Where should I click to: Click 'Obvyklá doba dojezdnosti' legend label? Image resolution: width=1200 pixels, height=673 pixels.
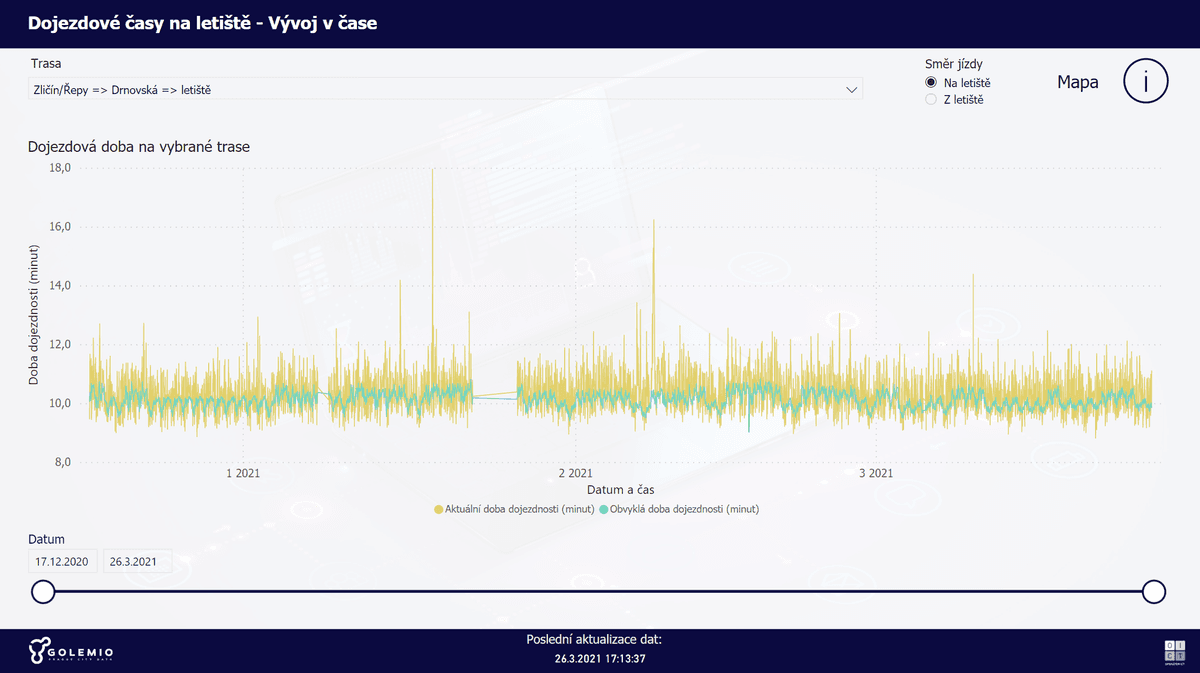tap(684, 509)
